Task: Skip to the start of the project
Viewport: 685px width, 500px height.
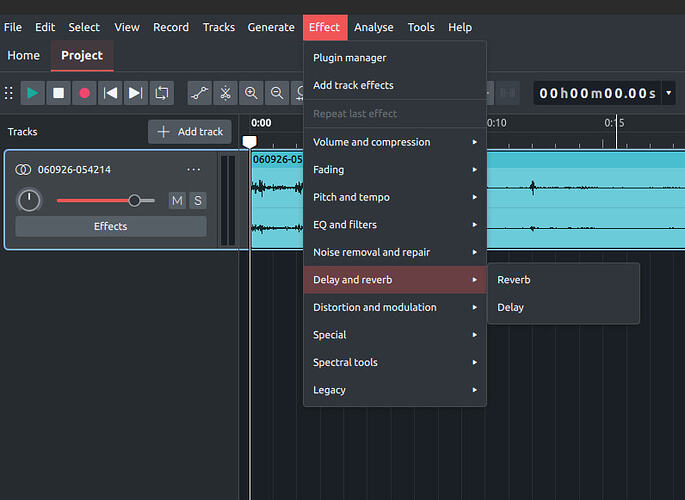Action: click(x=110, y=93)
